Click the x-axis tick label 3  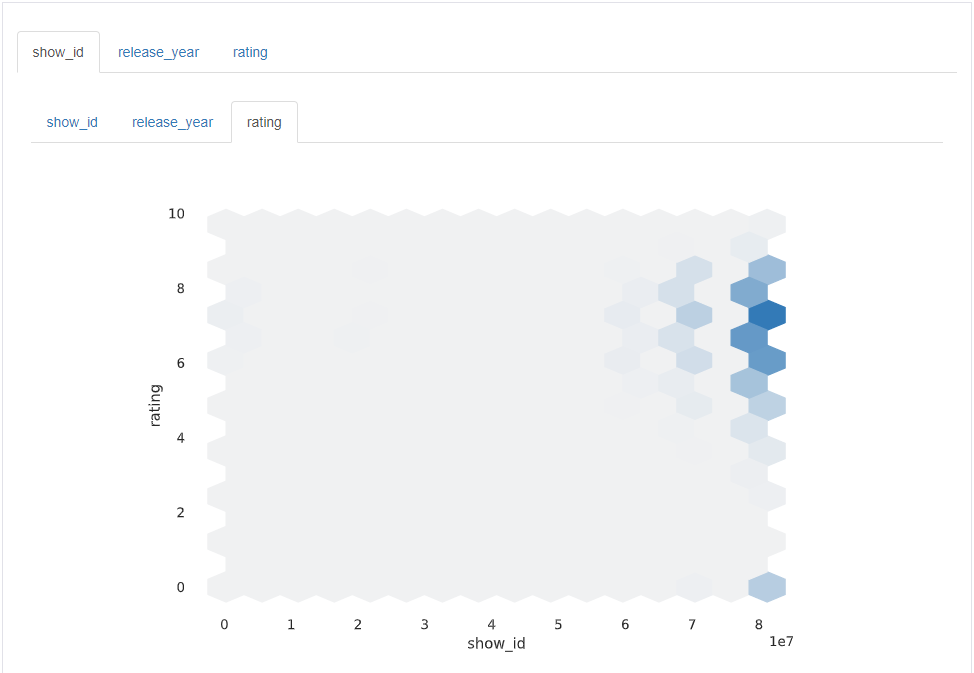424,624
